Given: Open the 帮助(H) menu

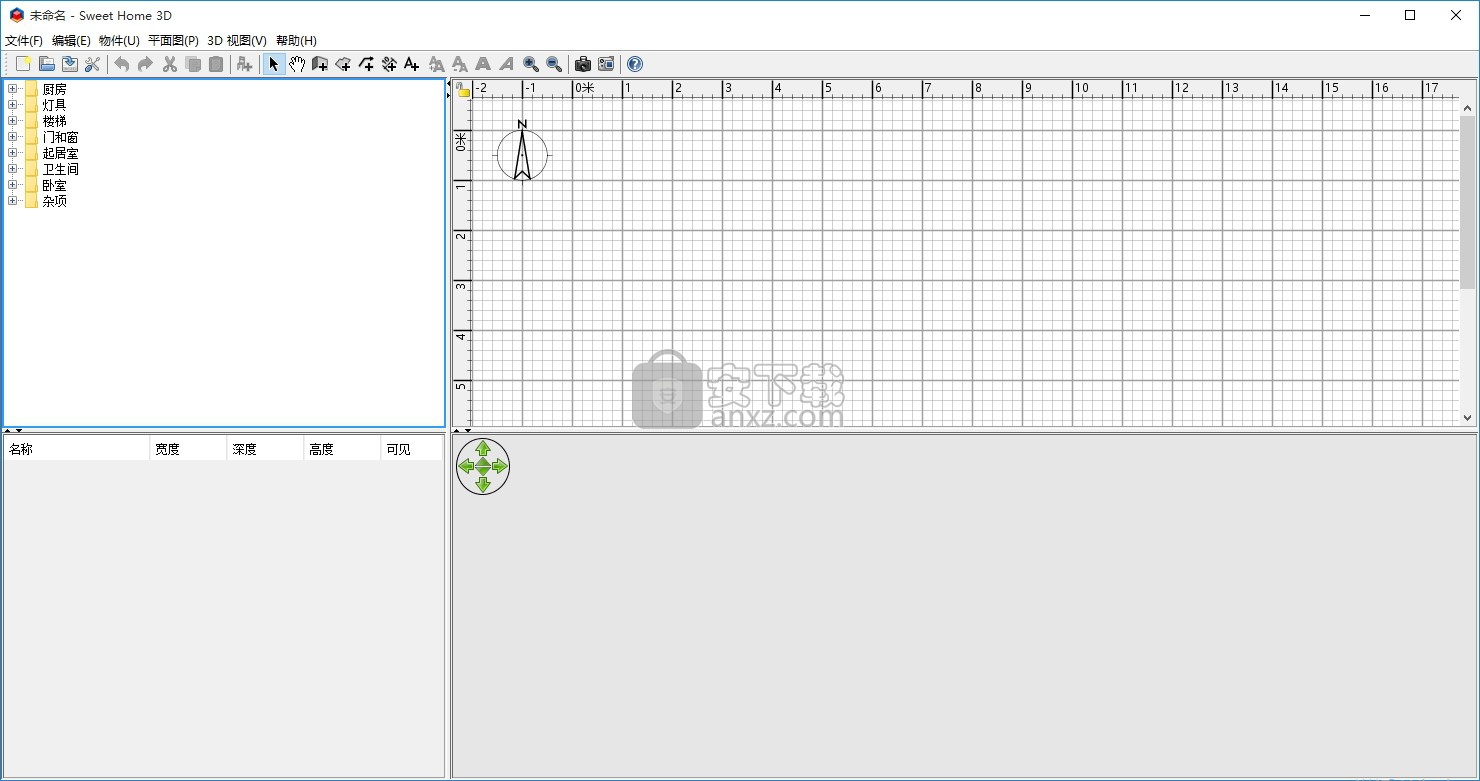Looking at the screenshot, I should [x=296, y=41].
